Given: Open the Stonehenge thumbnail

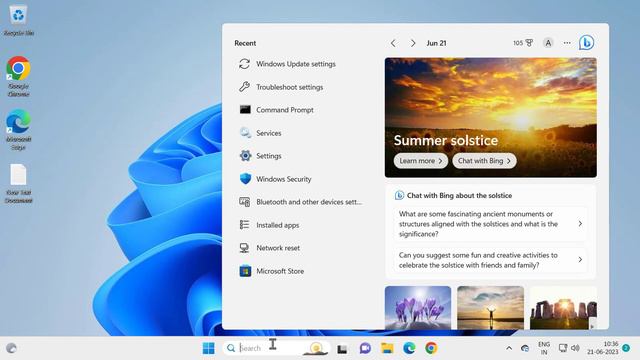Looking at the screenshot, I should [x=563, y=308].
